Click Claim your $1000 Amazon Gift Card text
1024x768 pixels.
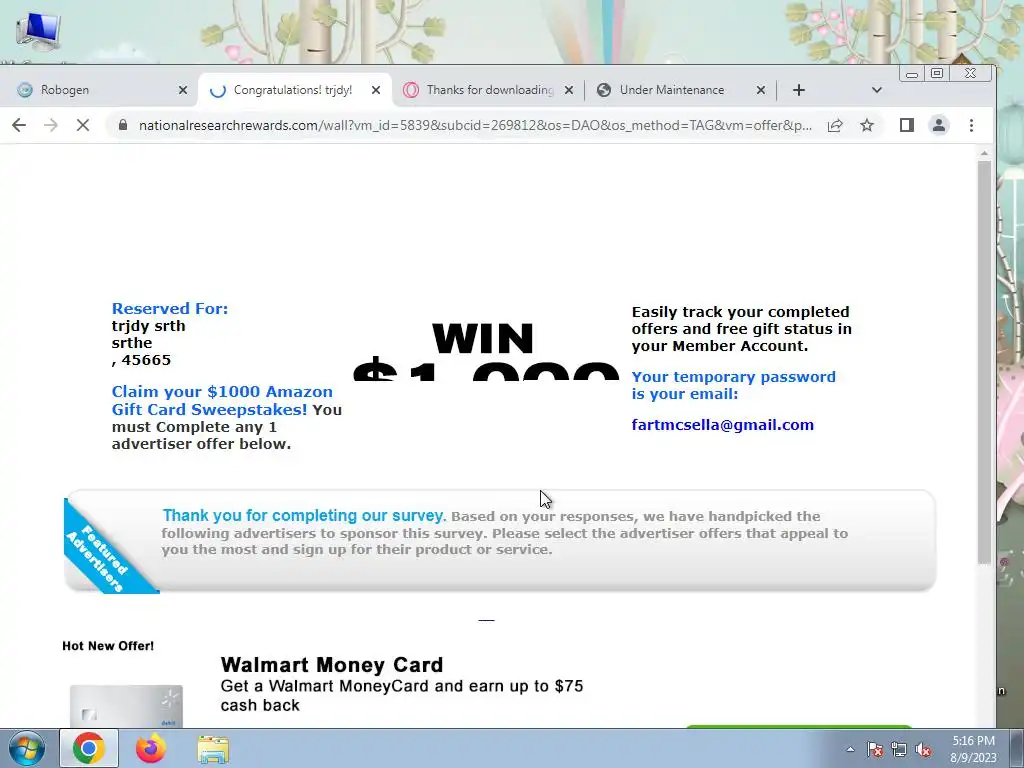pyautogui.click(x=222, y=400)
